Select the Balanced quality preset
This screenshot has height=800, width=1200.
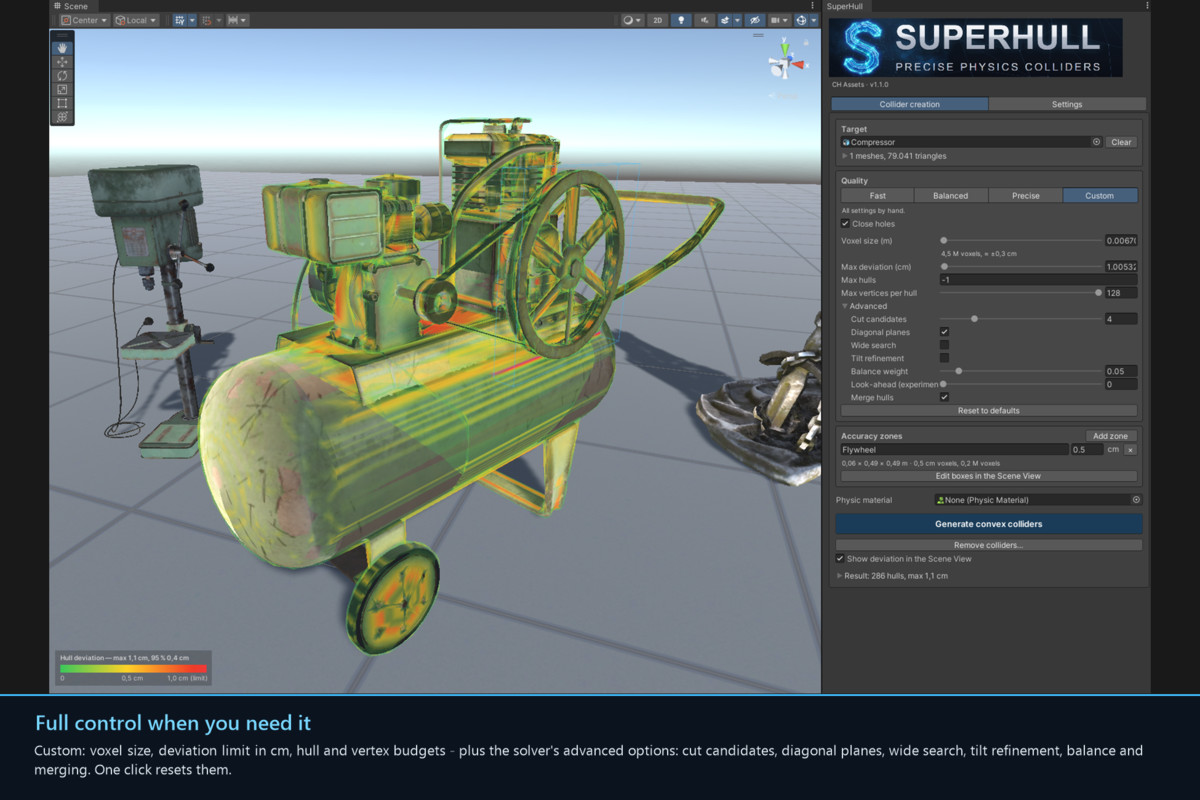click(951, 196)
